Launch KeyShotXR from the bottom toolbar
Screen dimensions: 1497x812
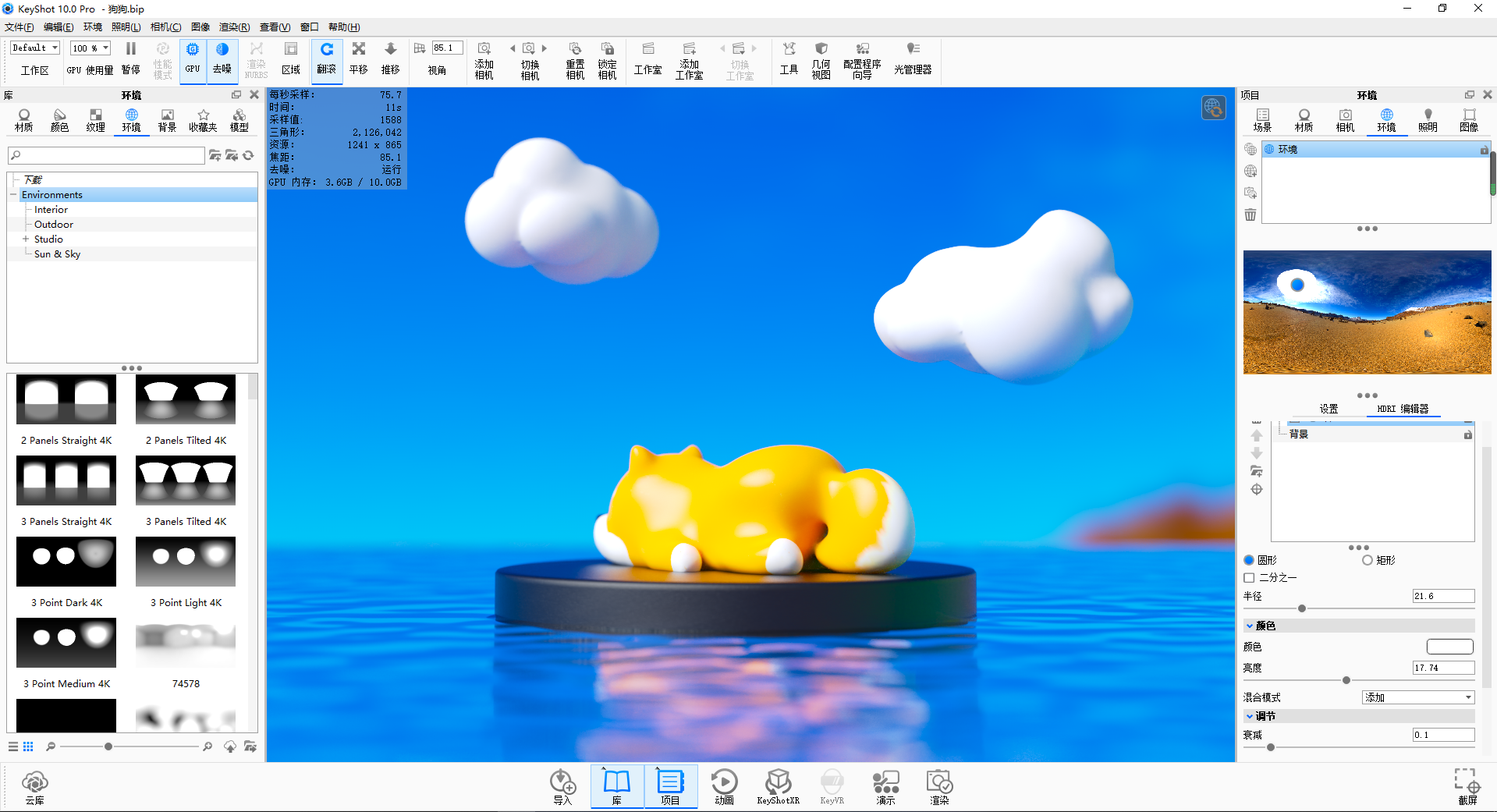778,786
